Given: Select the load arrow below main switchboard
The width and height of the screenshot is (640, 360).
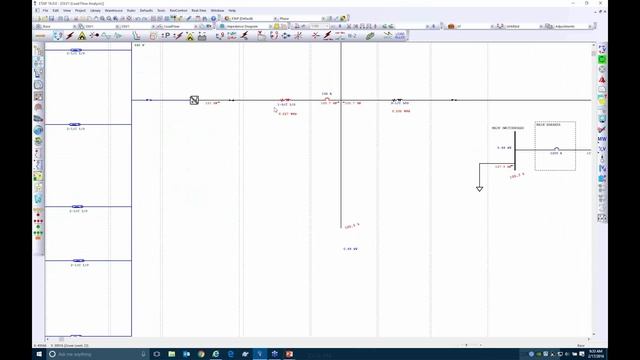Looking at the screenshot, I should [480, 189].
